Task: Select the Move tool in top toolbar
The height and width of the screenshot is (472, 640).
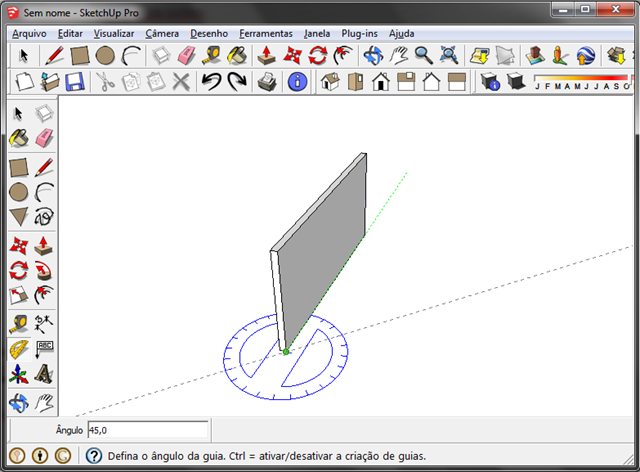Action: pos(292,56)
